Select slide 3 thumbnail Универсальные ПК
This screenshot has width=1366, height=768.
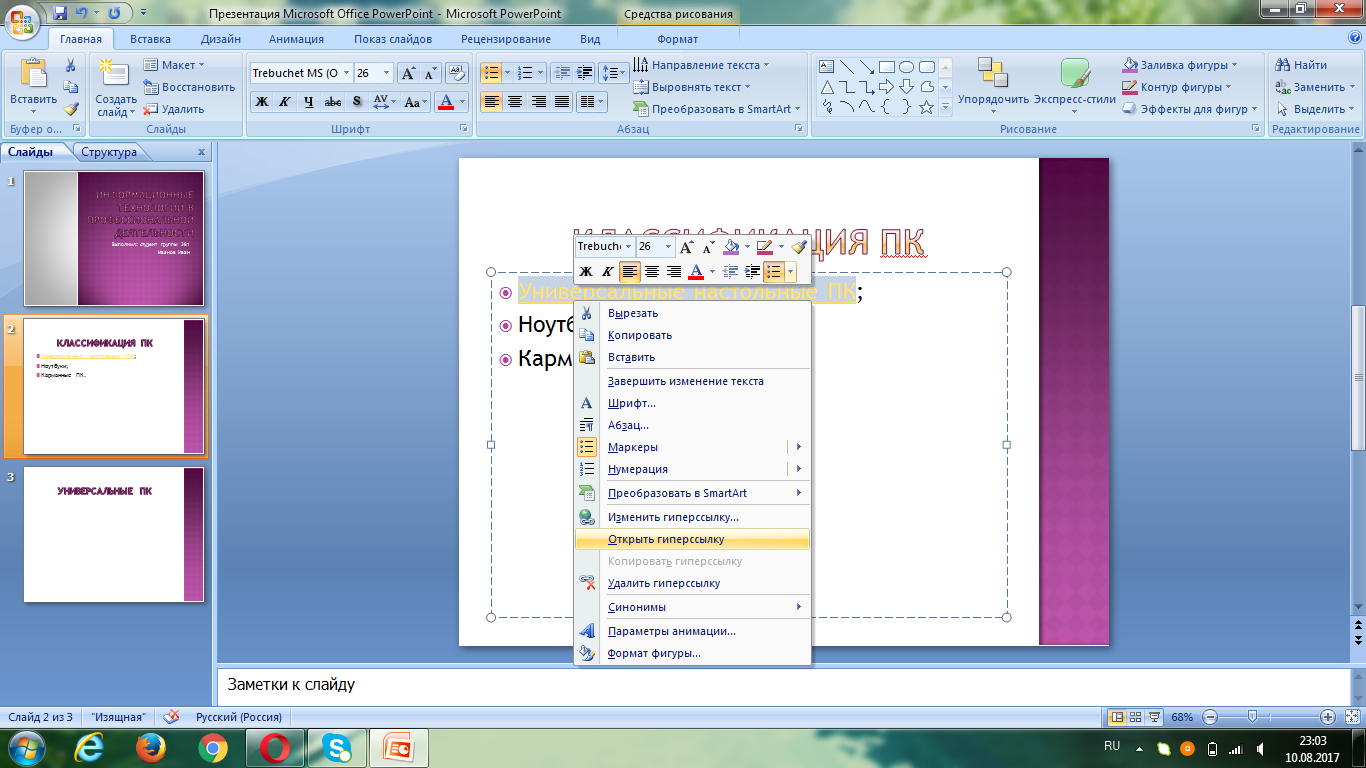(114, 534)
